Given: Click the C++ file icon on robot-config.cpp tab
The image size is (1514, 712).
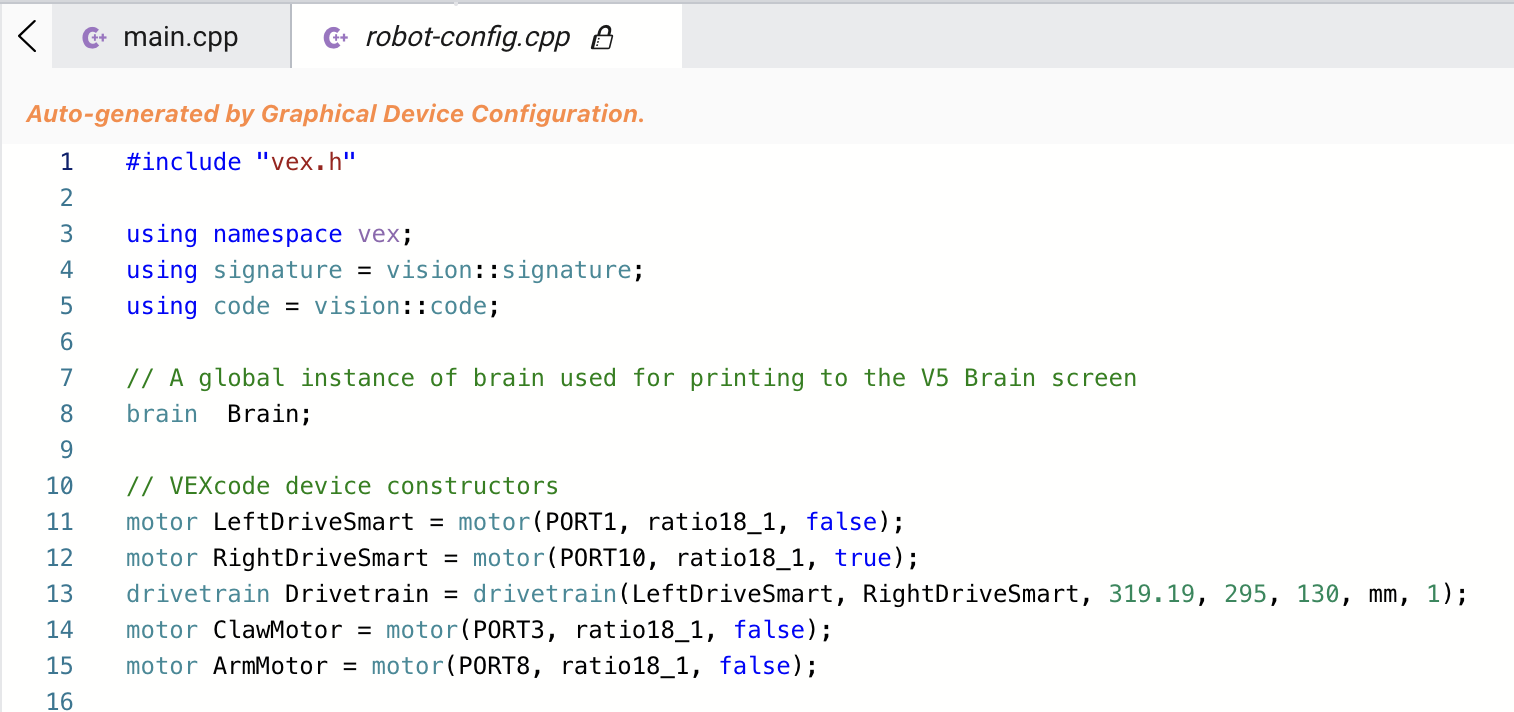Looking at the screenshot, I should 336,38.
